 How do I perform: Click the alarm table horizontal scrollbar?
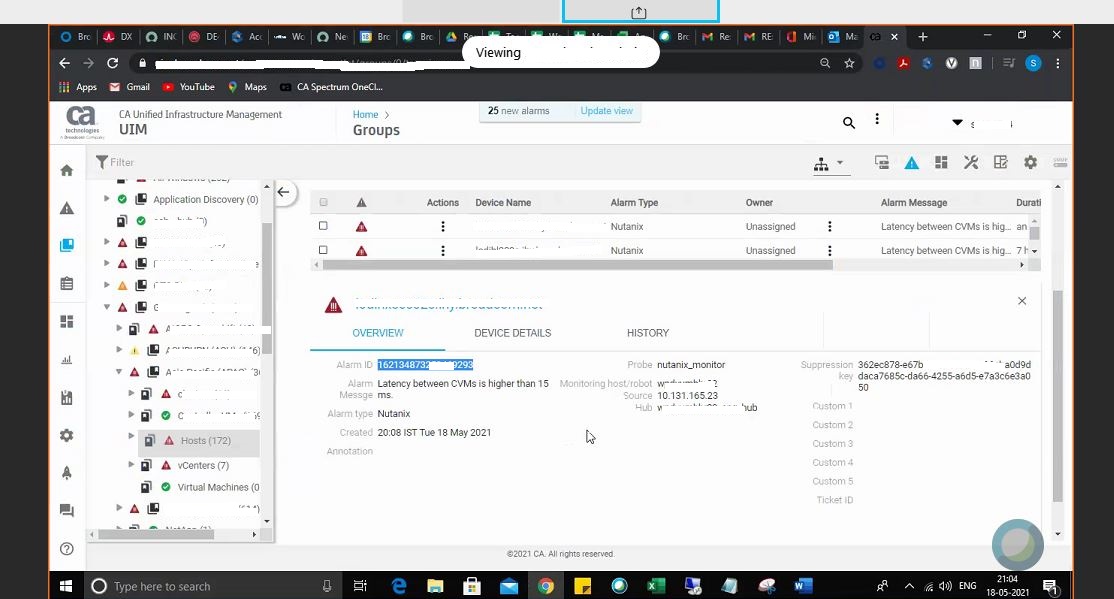[578, 265]
